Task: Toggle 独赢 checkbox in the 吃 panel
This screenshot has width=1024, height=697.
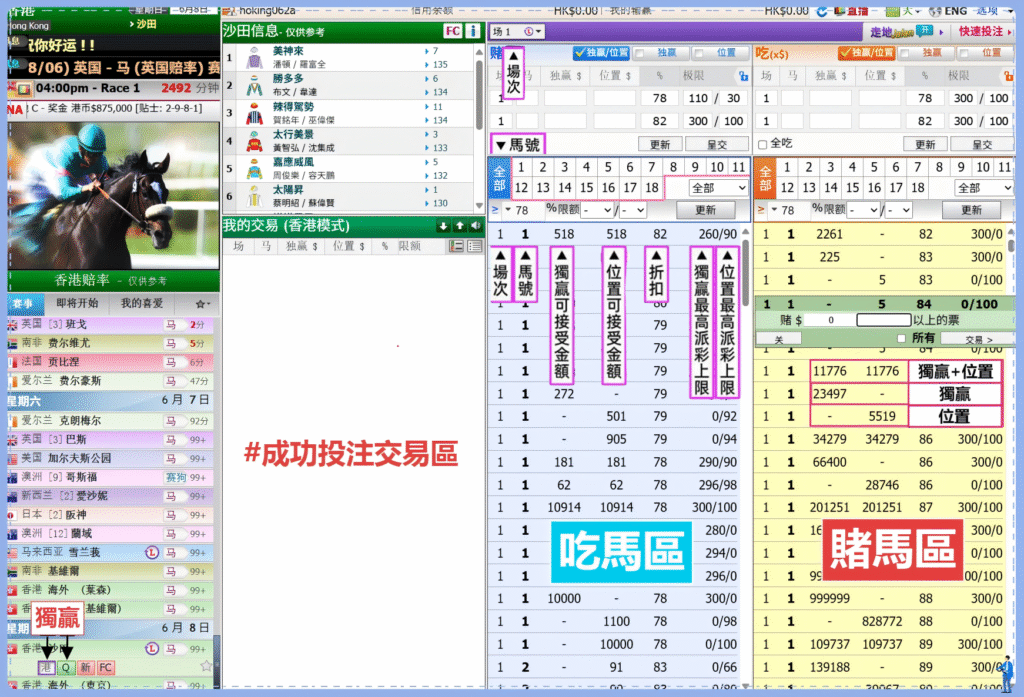Action: pyautogui.click(x=906, y=53)
